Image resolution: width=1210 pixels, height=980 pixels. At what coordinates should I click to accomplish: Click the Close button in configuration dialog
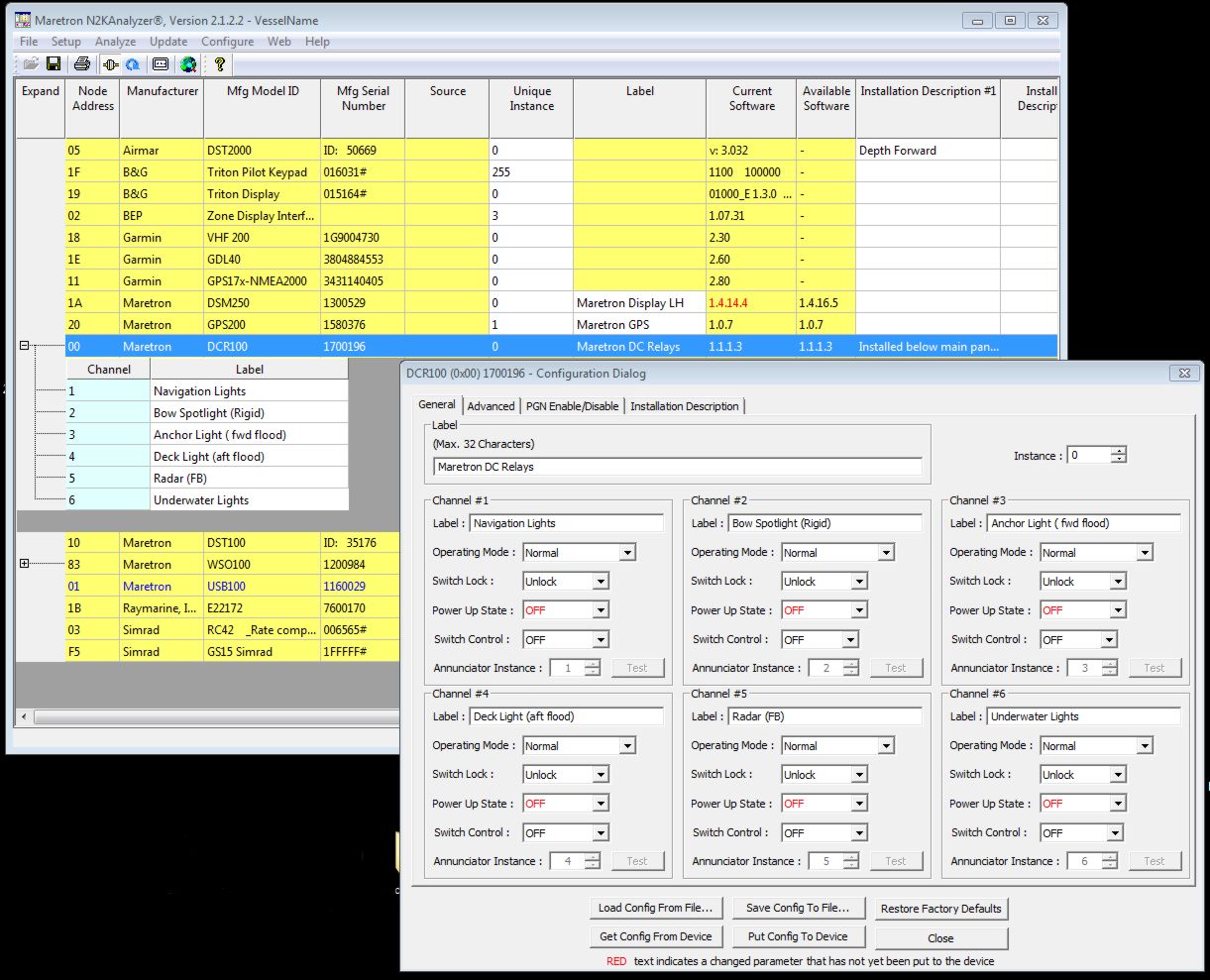pos(941,938)
